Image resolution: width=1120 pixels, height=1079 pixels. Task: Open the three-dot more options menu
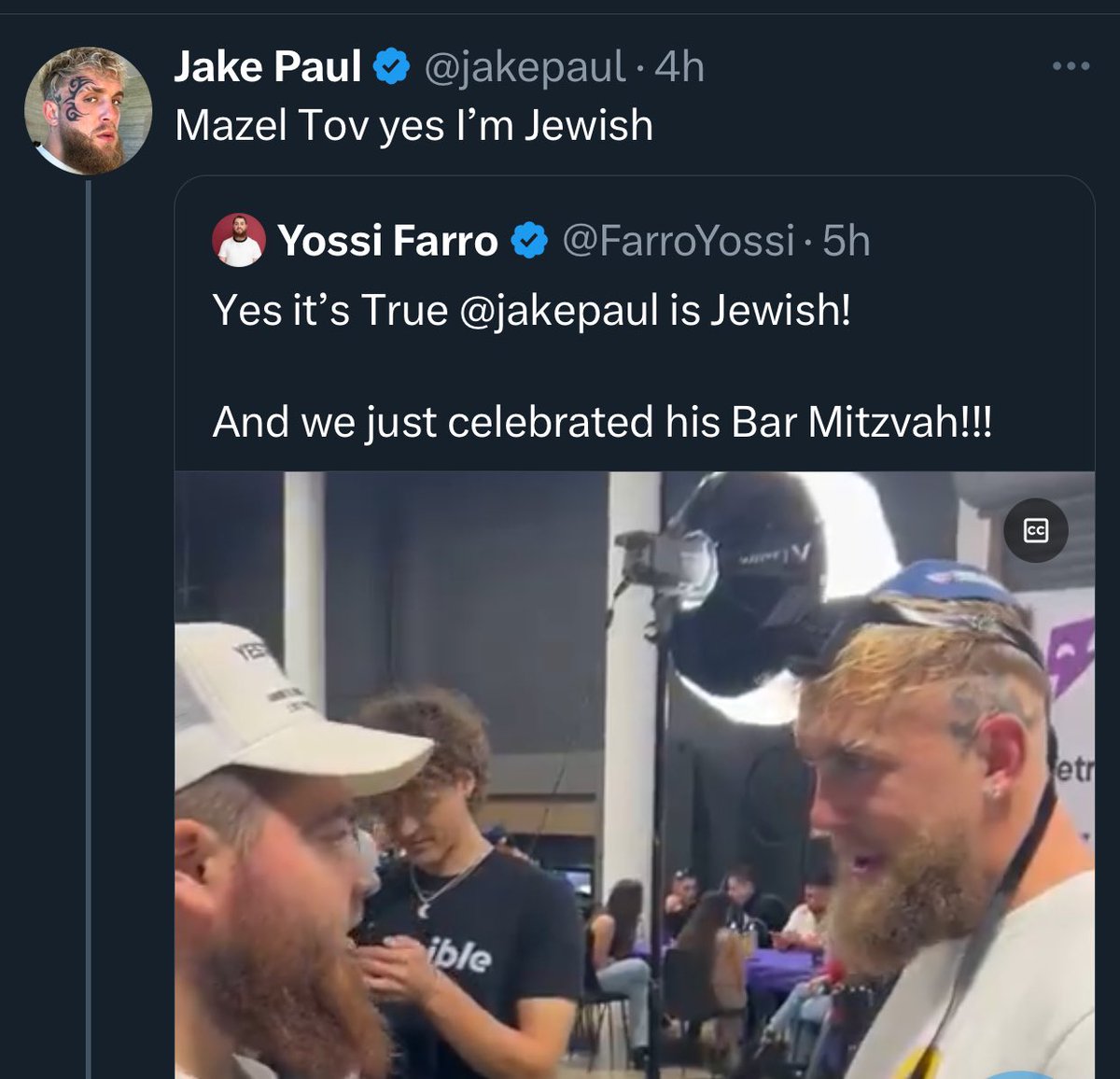point(1070,66)
